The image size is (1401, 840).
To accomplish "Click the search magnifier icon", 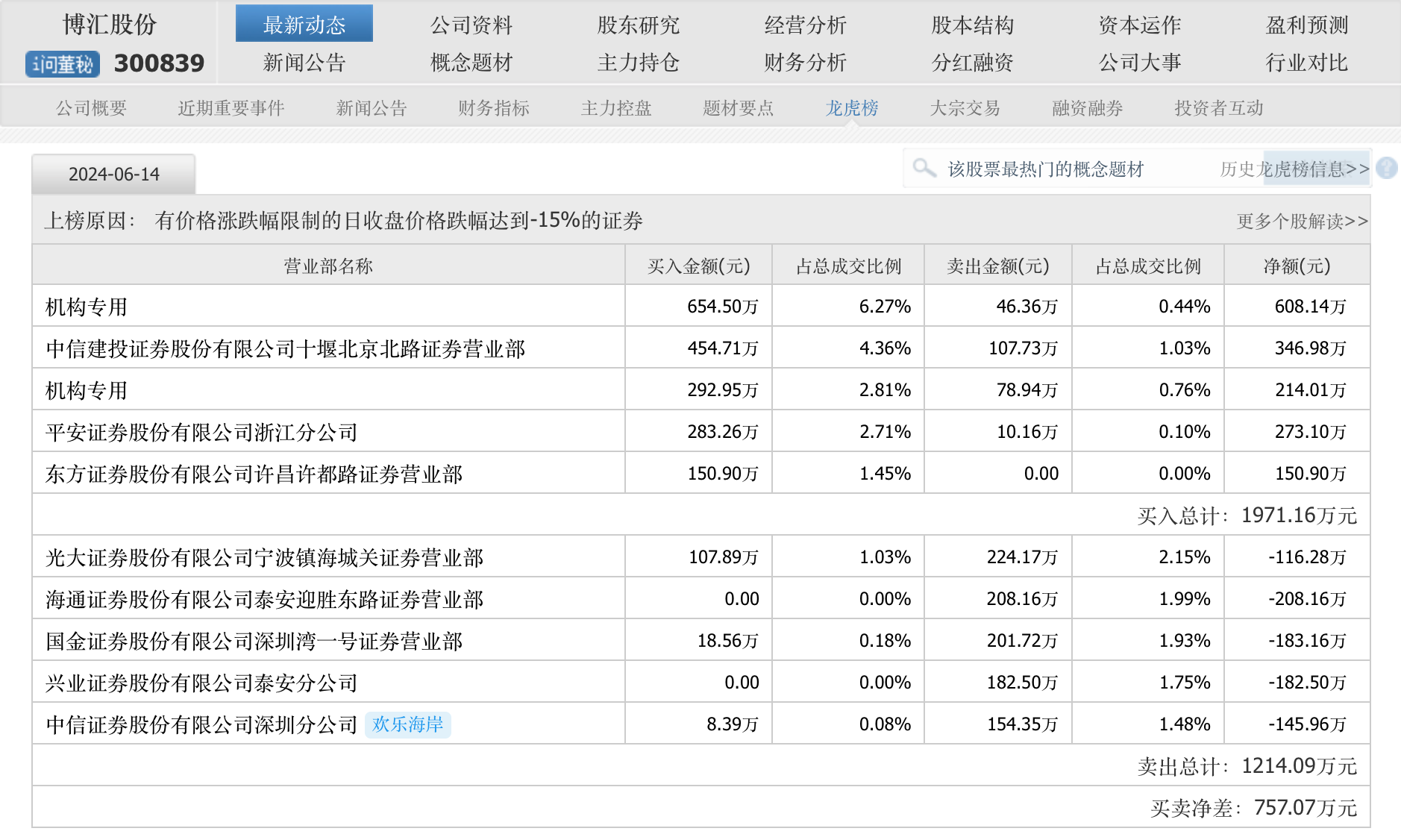I will 924,168.
